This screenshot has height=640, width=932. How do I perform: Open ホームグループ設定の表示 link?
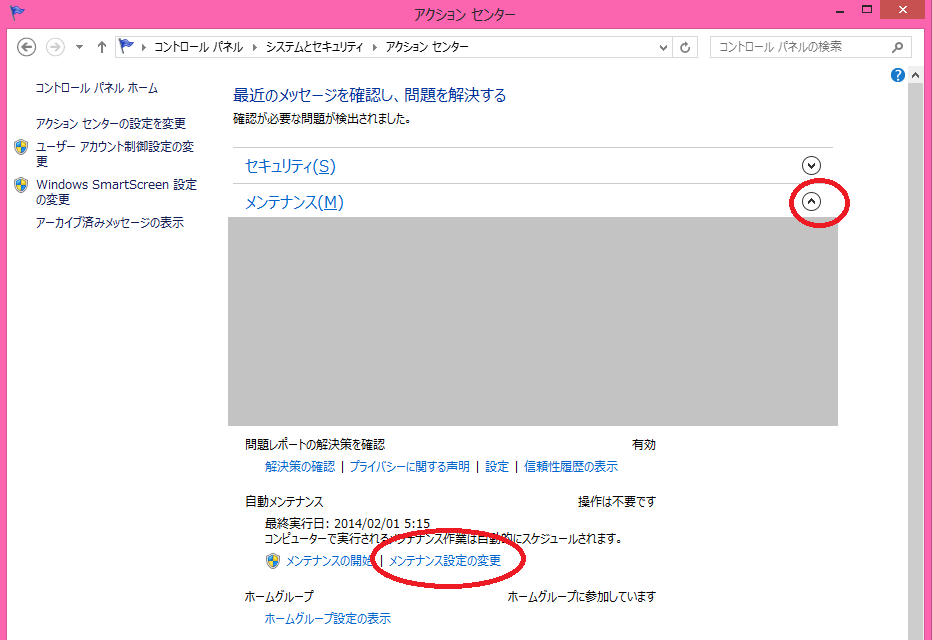(x=328, y=619)
